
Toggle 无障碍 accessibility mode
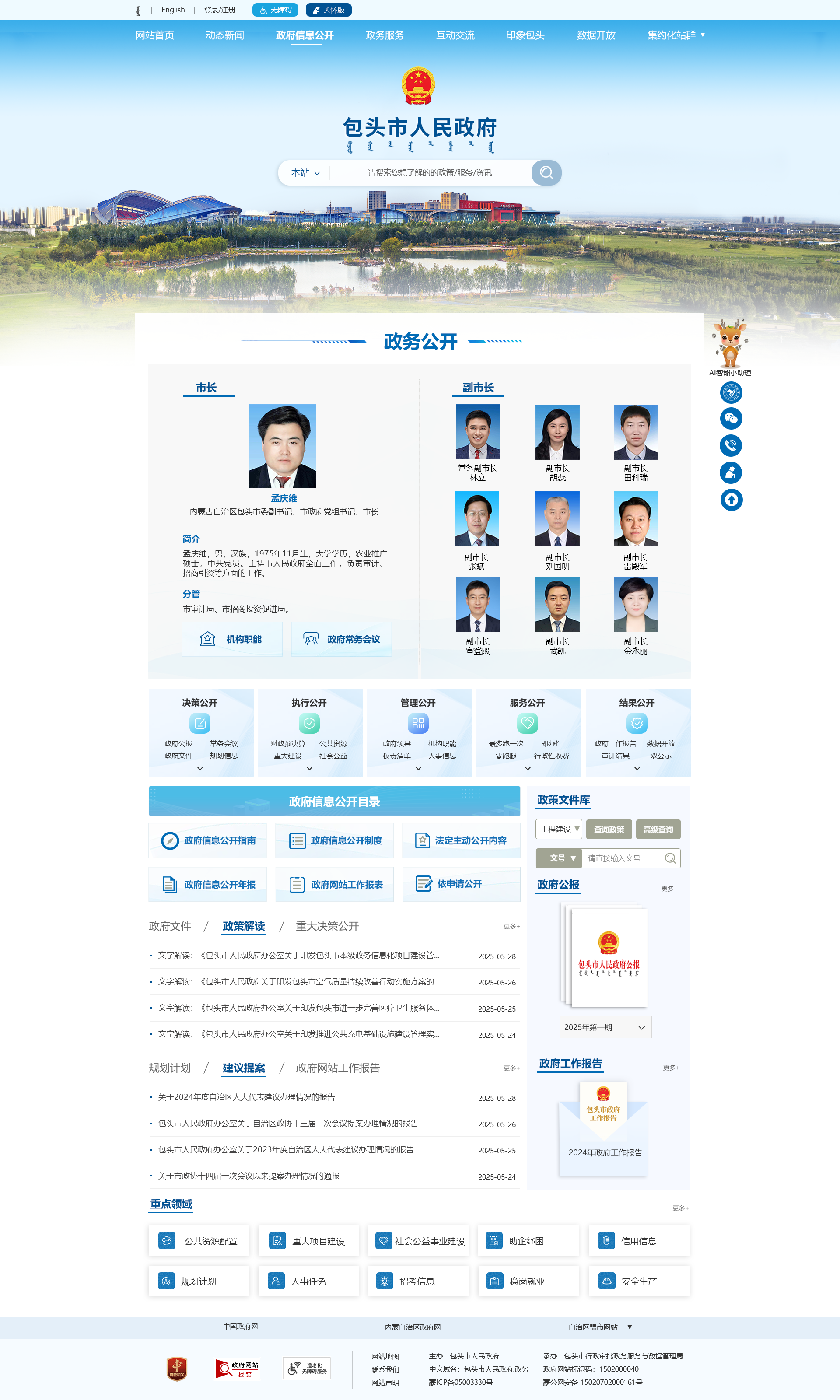pos(275,10)
